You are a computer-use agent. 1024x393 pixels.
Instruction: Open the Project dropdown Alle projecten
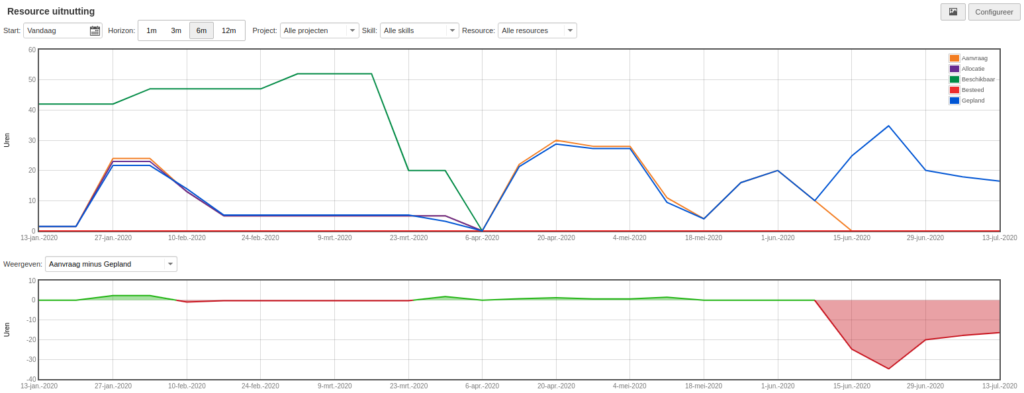pyautogui.click(x=319, y=31)
